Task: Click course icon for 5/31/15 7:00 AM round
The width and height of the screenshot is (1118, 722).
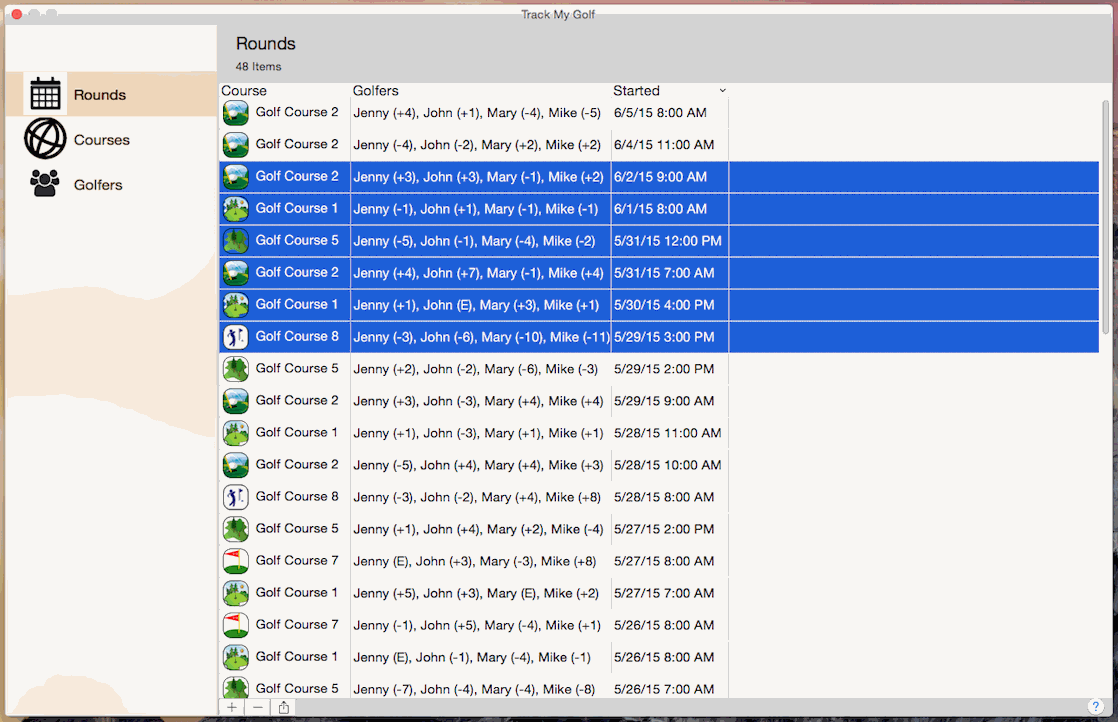Action: 235,273
